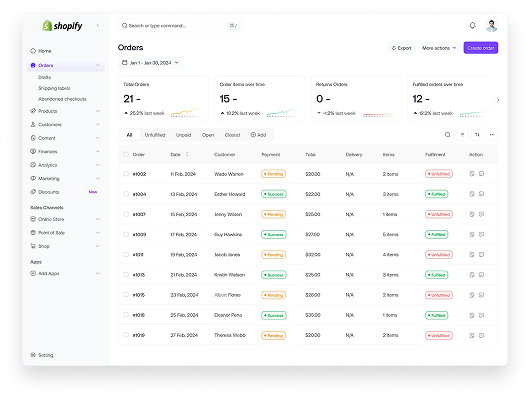The image size is (530, 399).
Task: Check the box for order #1009
Action: (x=126, y=234)
